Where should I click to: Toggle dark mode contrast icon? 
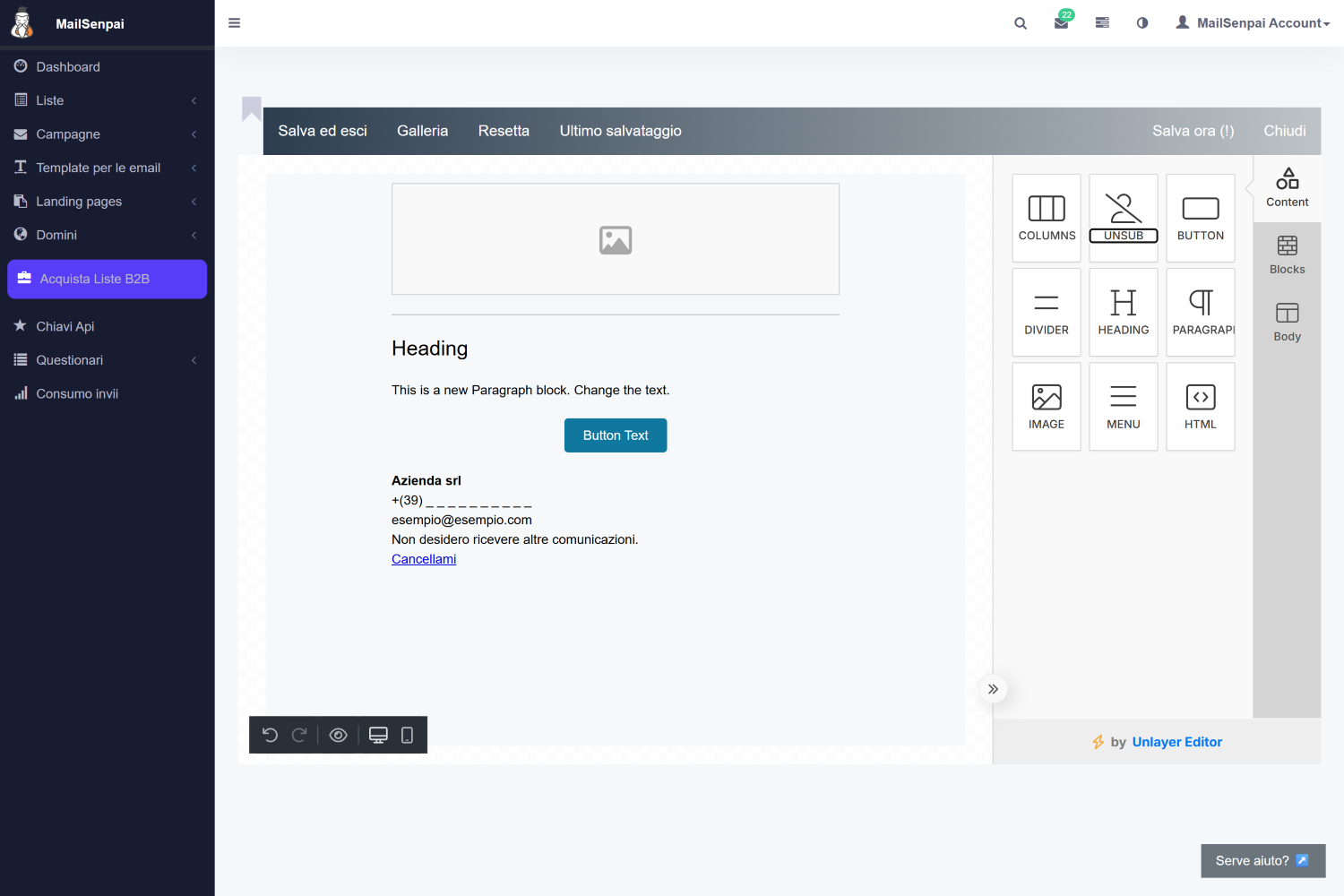[1142, 23]
